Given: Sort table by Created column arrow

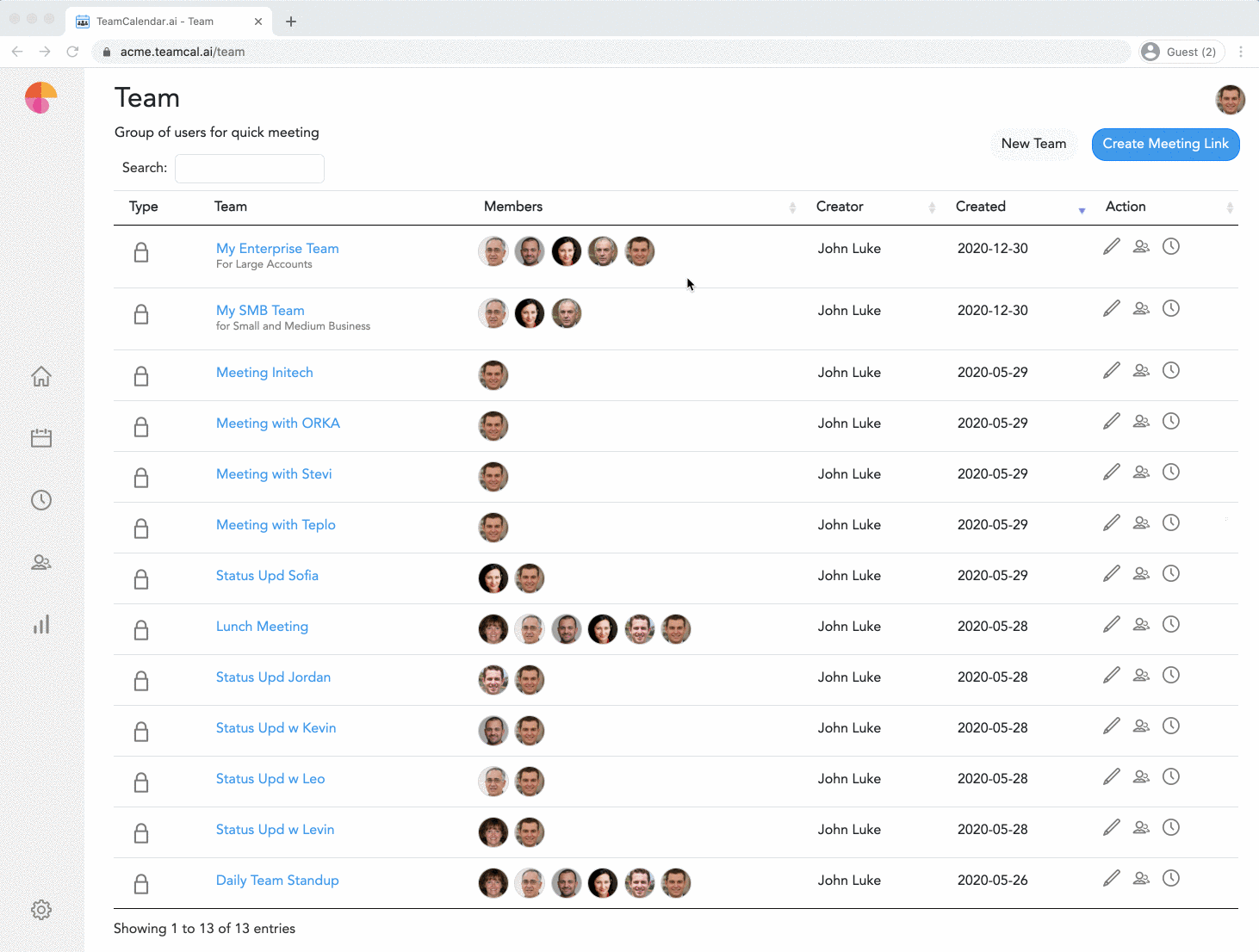Looking at the screenshot, I should tap(1082, 210).
